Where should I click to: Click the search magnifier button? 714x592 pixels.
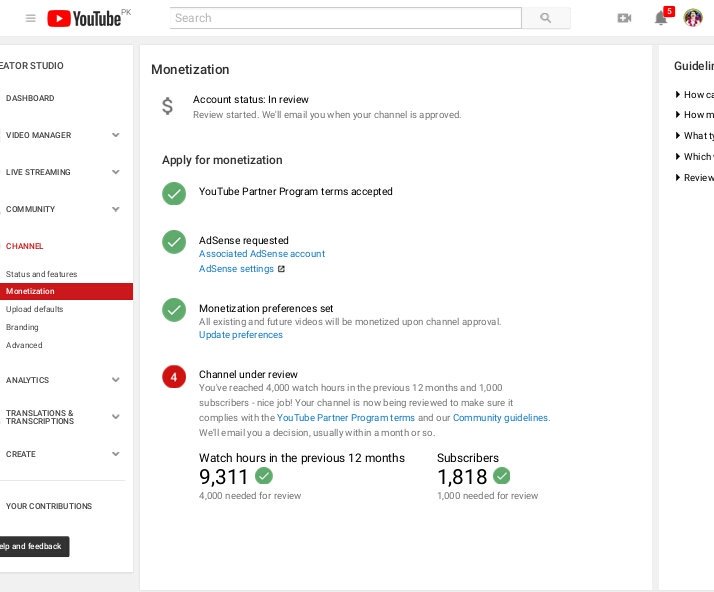click(546, 18)
